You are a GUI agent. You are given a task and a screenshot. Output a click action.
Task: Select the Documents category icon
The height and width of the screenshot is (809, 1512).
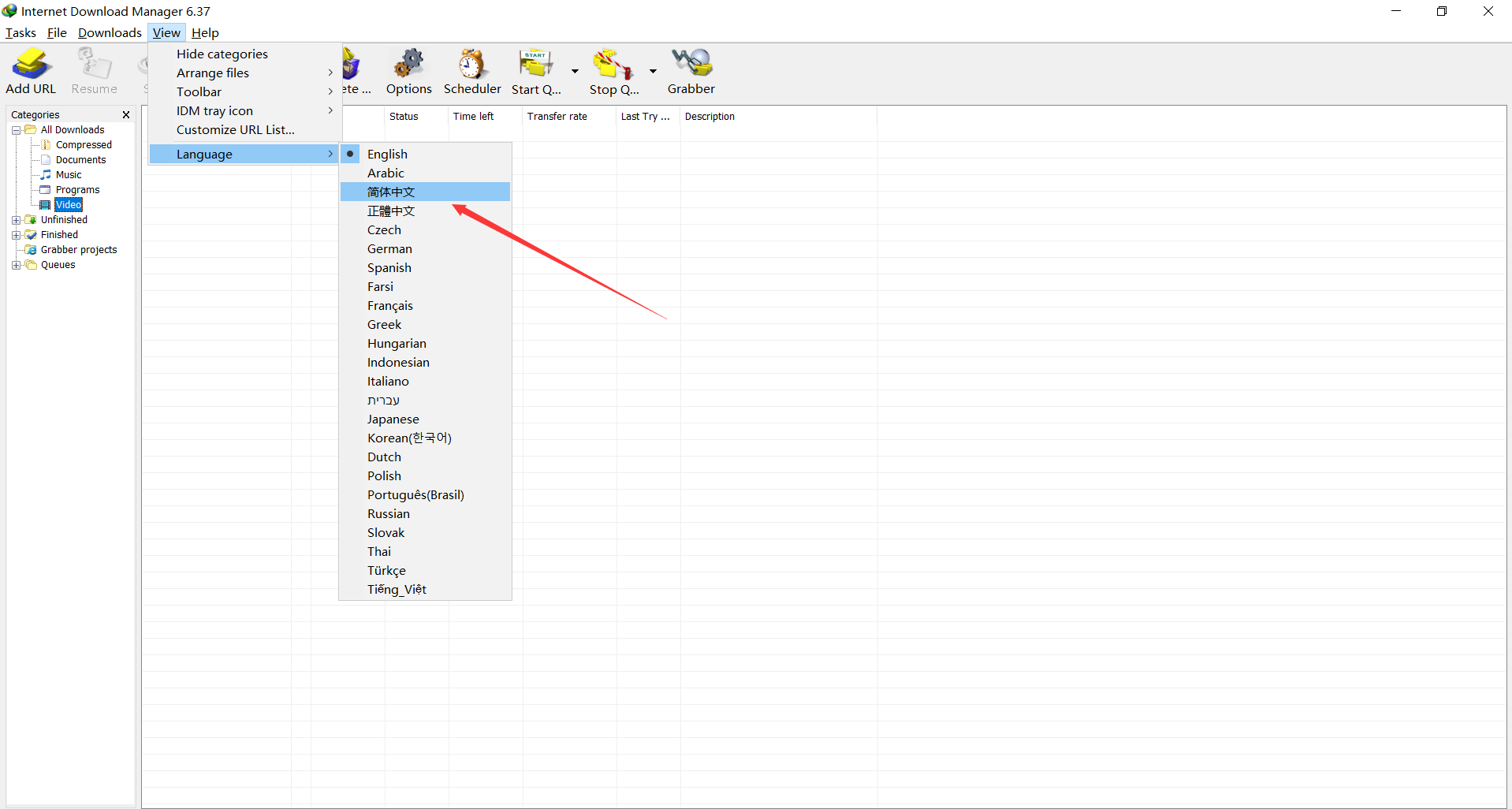[x=46, y=160]
